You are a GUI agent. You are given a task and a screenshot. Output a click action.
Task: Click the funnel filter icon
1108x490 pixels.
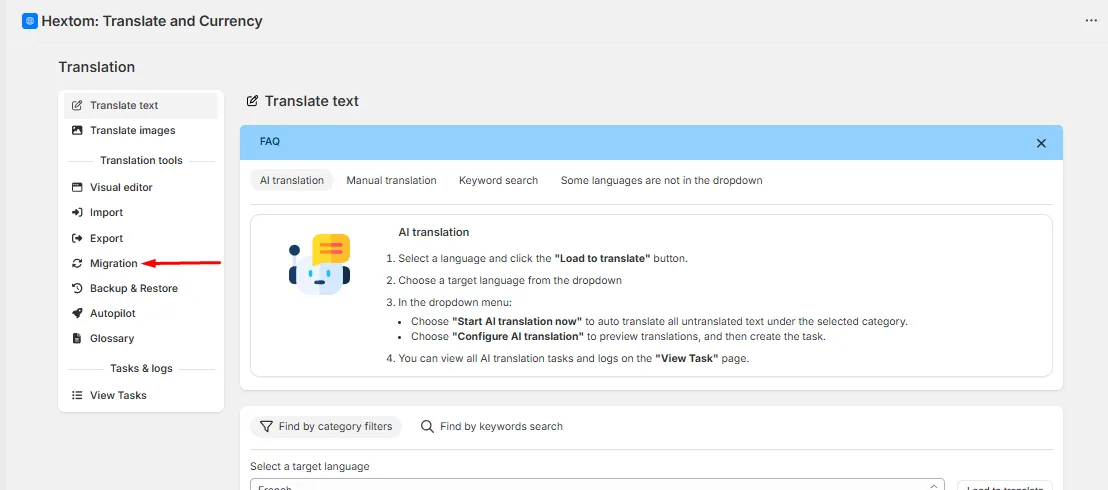[x=266, y=426]
